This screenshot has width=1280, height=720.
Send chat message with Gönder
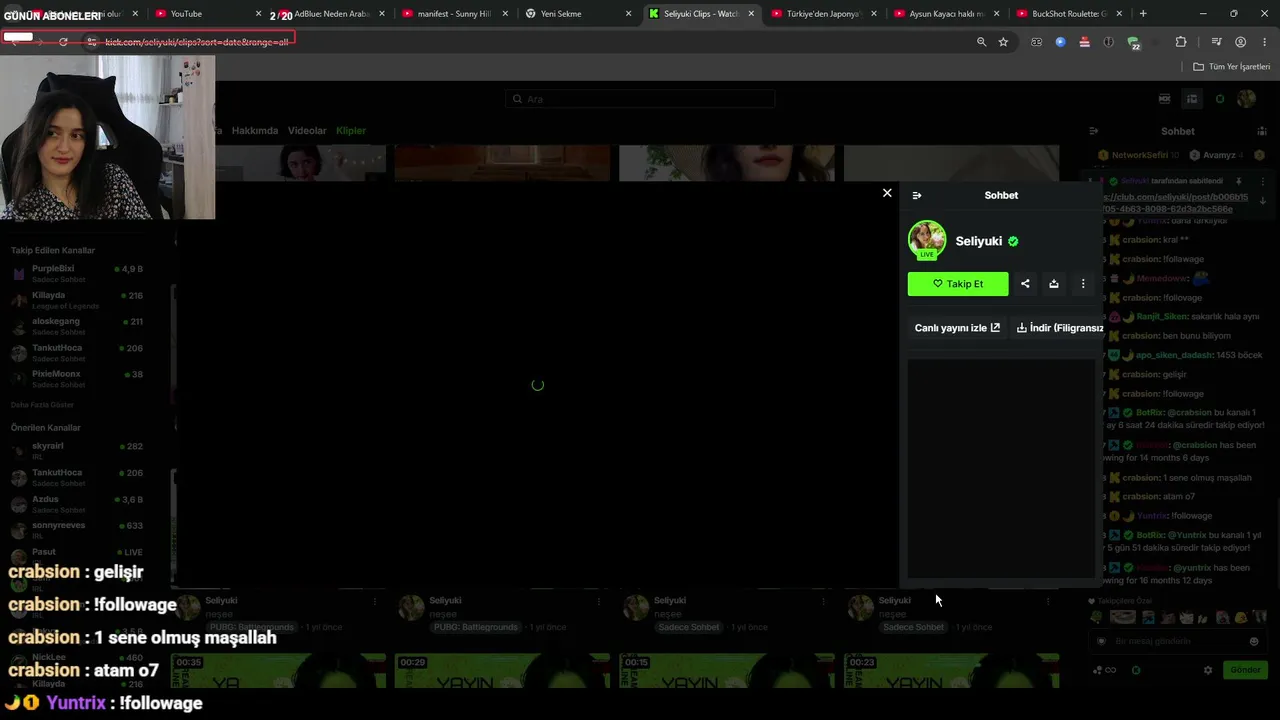(x=1245, y=670)
